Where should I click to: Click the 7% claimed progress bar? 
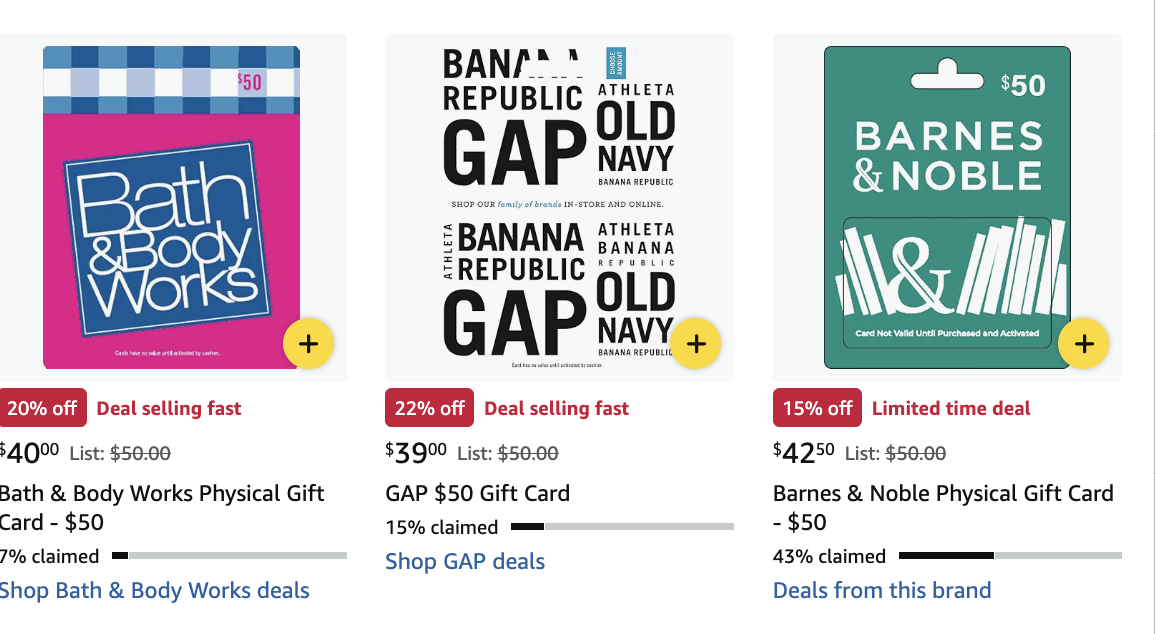[x=229, y=555]
